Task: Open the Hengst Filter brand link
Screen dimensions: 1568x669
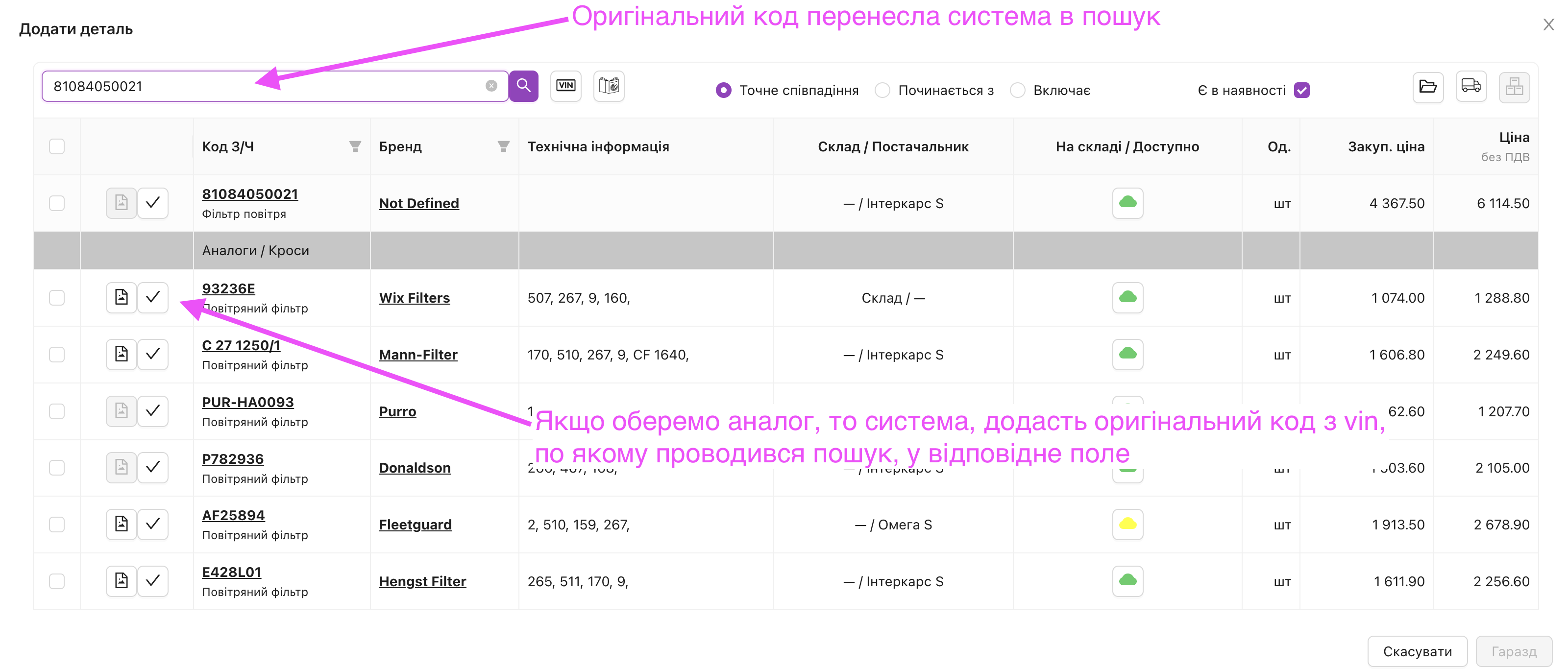Action: (422, 581)
